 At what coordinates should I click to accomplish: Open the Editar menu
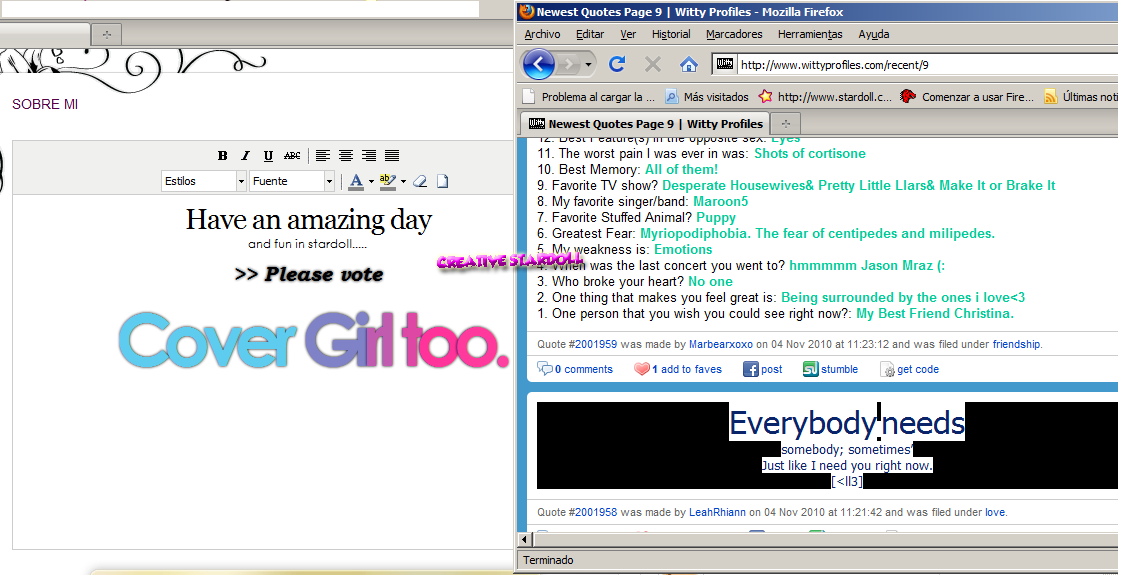point(590,34)
